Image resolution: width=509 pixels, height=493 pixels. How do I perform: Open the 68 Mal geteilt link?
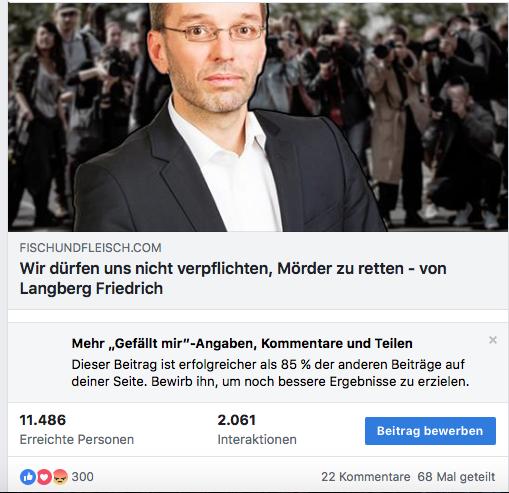pos(456,477)
